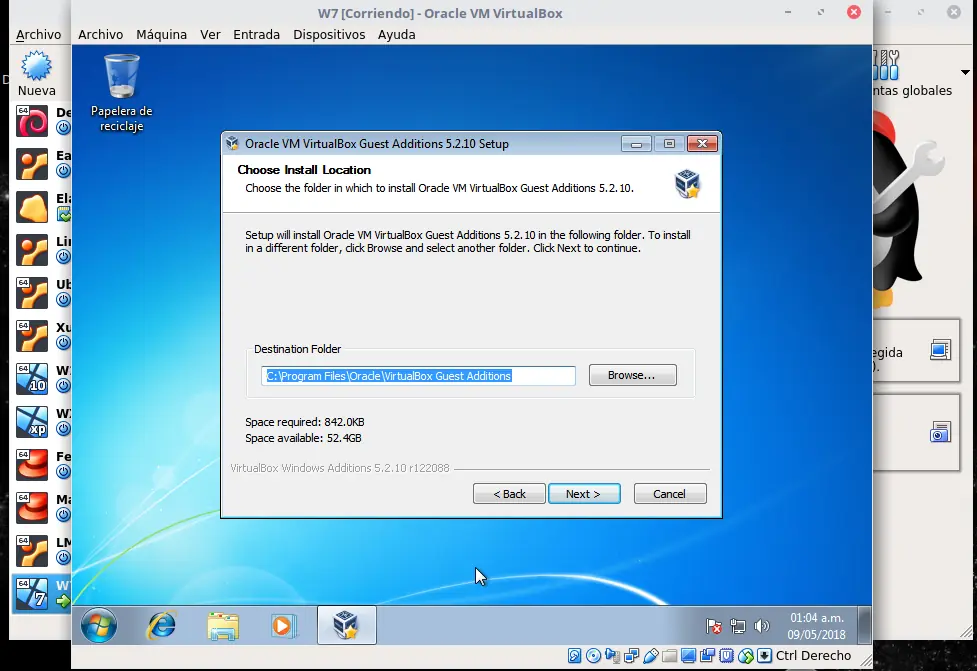Screen dimensions: 977x671
Task: Click the host key arrow indicator icon
Action: 765,655
